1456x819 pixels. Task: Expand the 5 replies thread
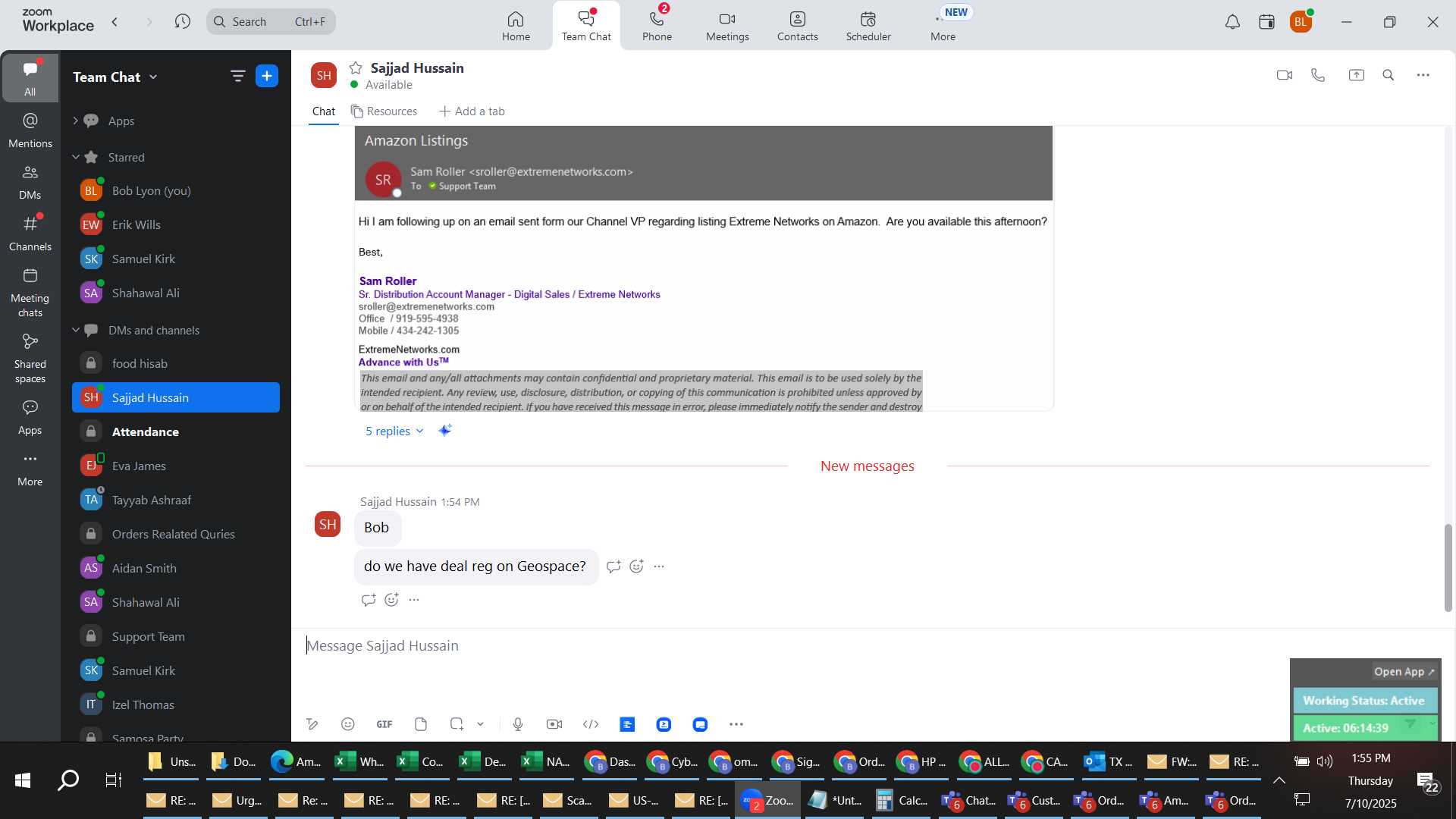(394, 431)
